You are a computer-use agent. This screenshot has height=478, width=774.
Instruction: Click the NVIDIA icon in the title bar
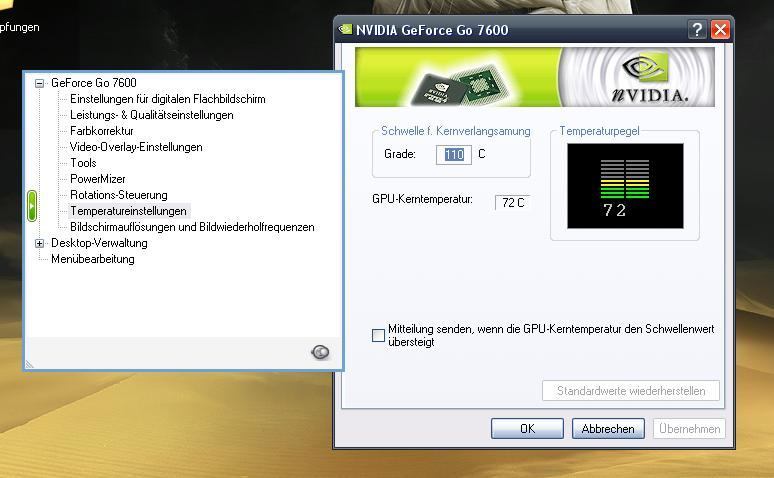pos(345,30)
